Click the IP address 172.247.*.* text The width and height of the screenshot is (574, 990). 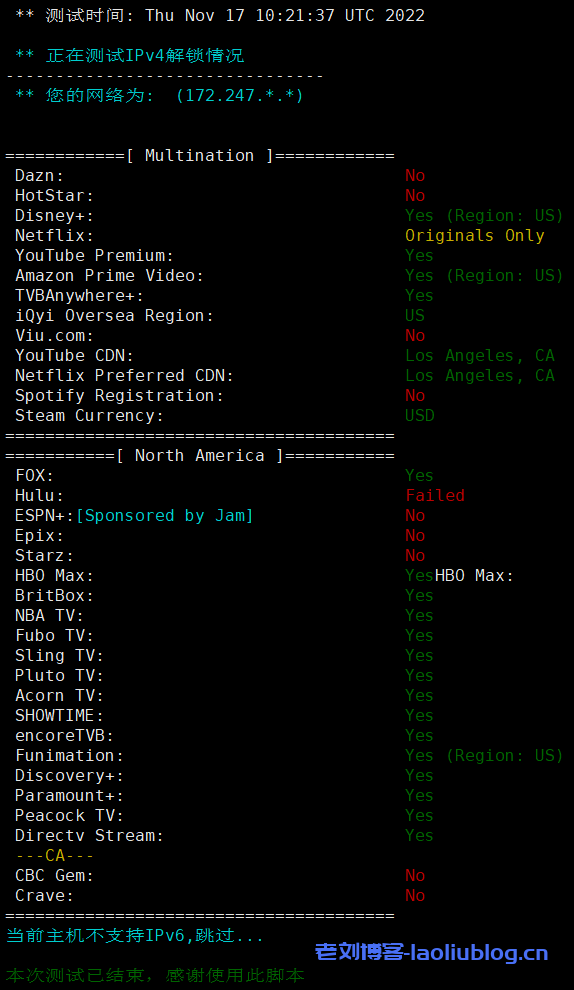click(x=239, y=95)
